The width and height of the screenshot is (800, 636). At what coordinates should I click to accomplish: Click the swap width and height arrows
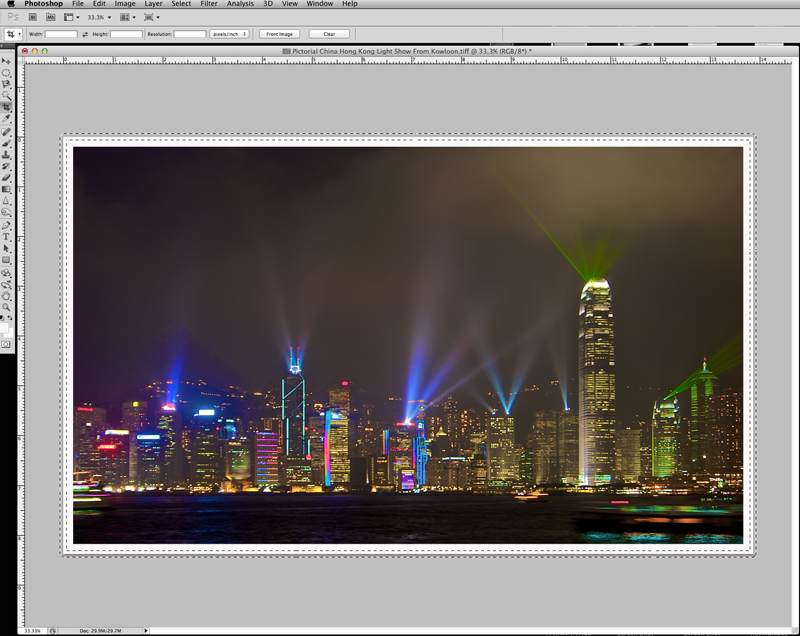[x=85, y=34]
